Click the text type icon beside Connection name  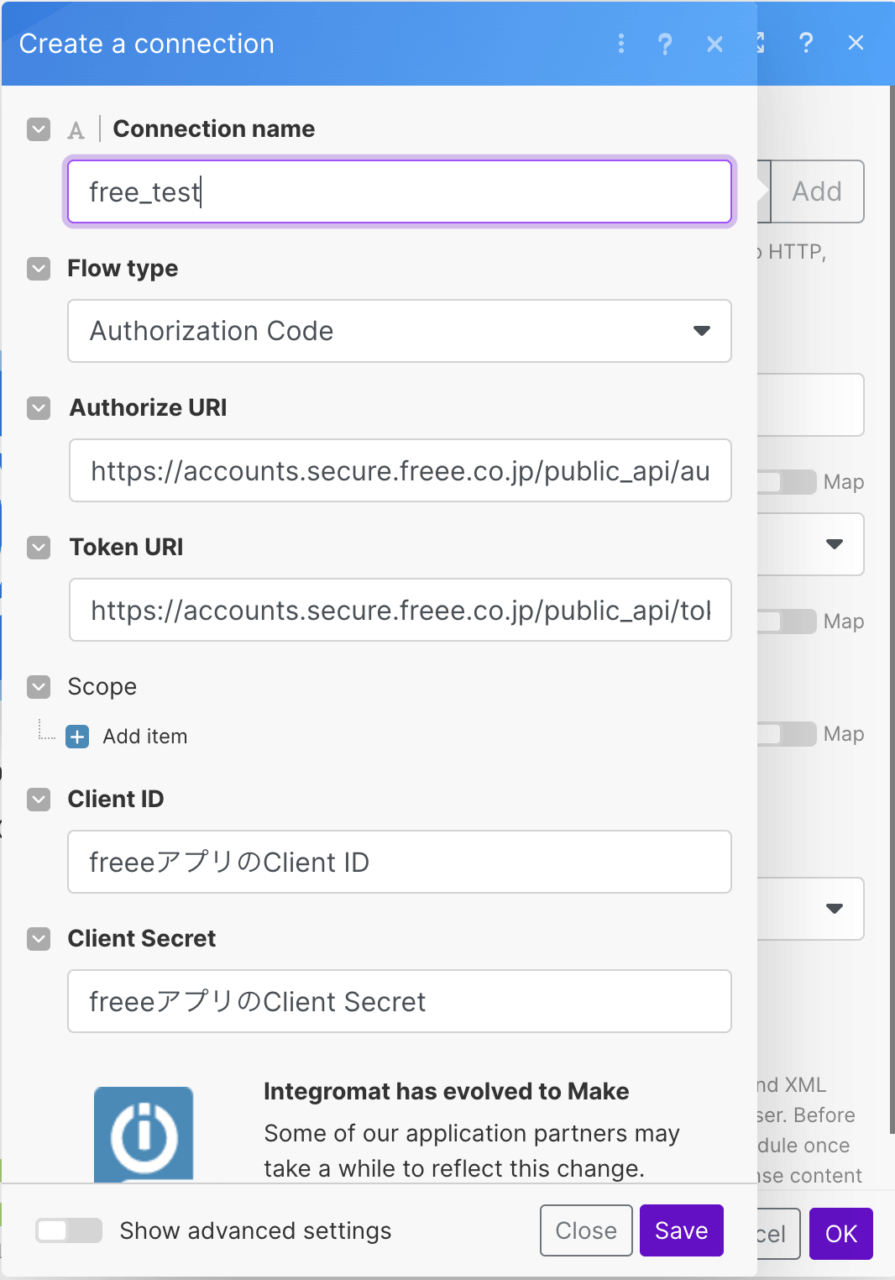76,130
